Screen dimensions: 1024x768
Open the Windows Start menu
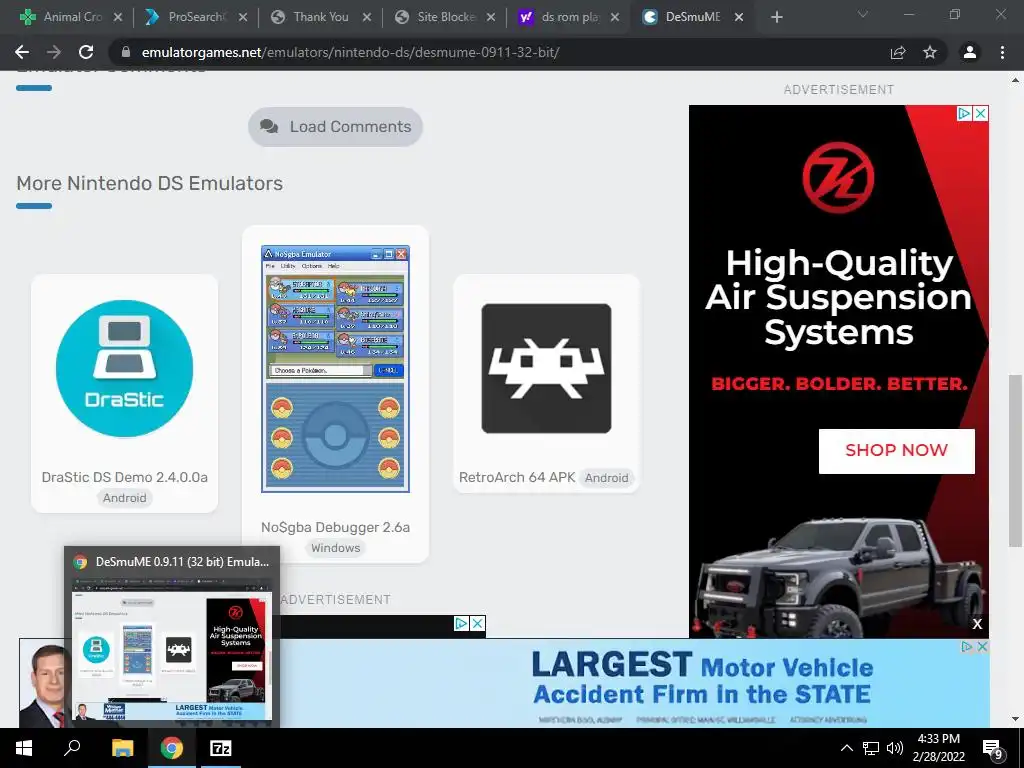[x=24, y=748]
